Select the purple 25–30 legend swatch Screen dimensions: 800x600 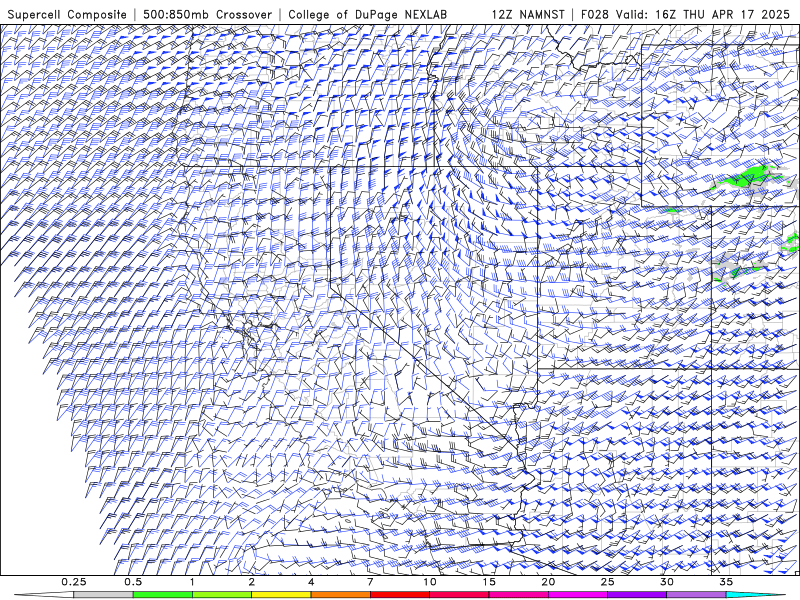point(637,595)
